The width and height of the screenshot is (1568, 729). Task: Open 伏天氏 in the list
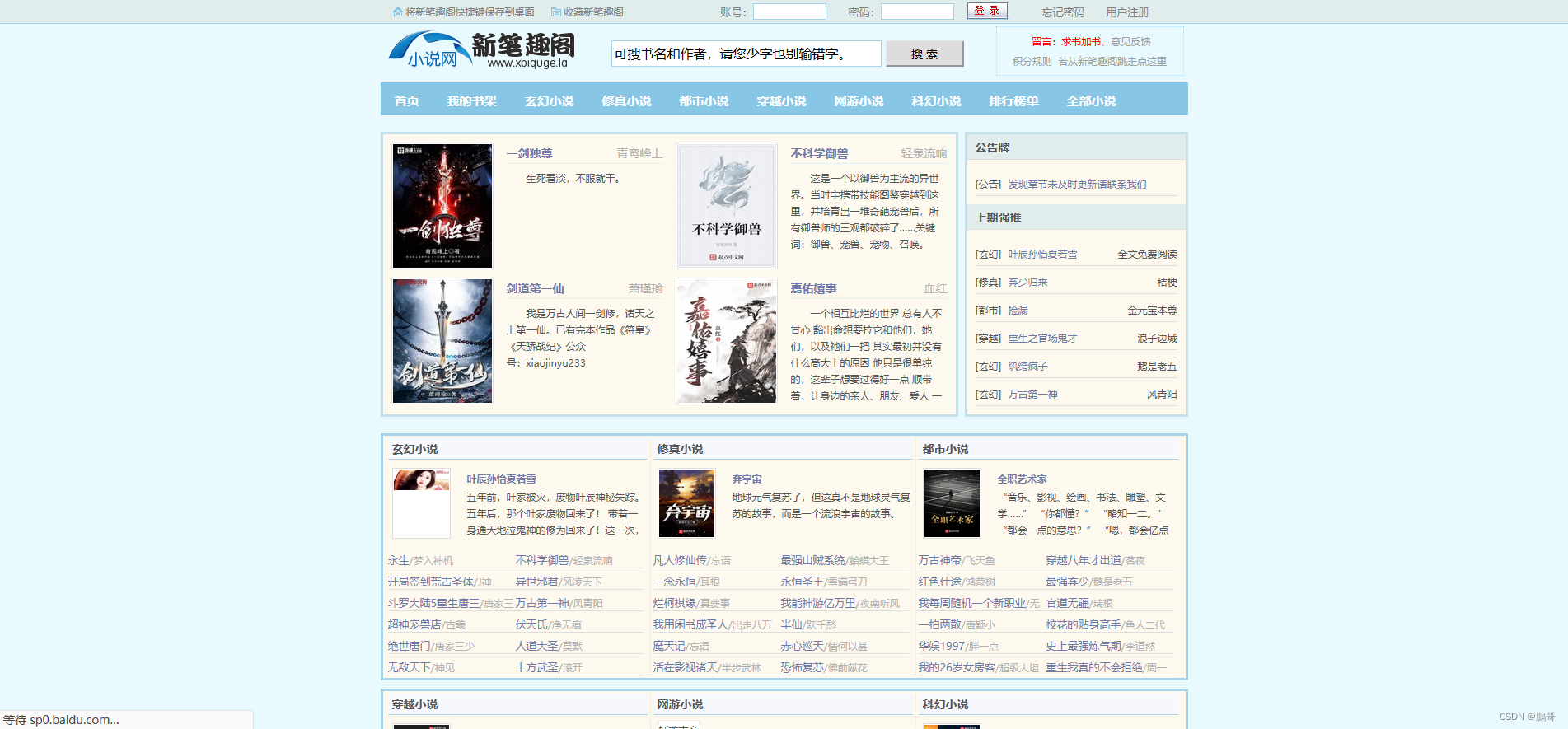coord(531,625)
